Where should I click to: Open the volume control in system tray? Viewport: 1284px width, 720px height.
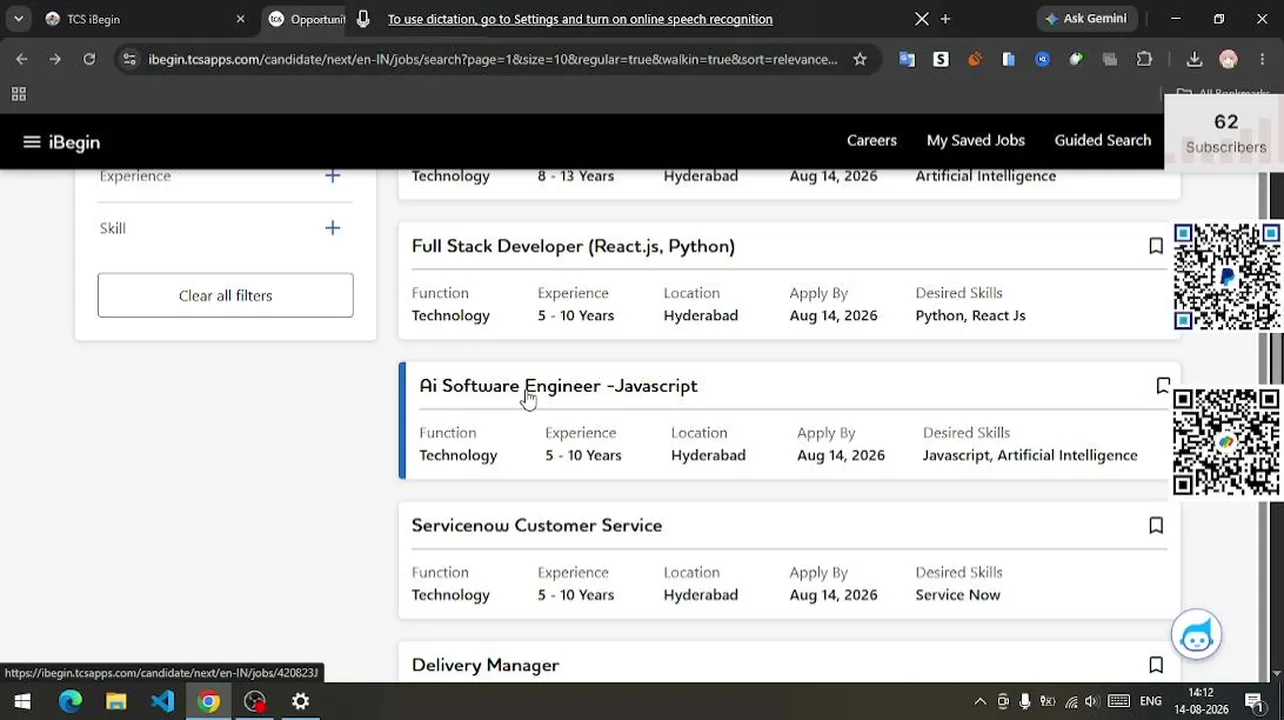[1091, 701]
